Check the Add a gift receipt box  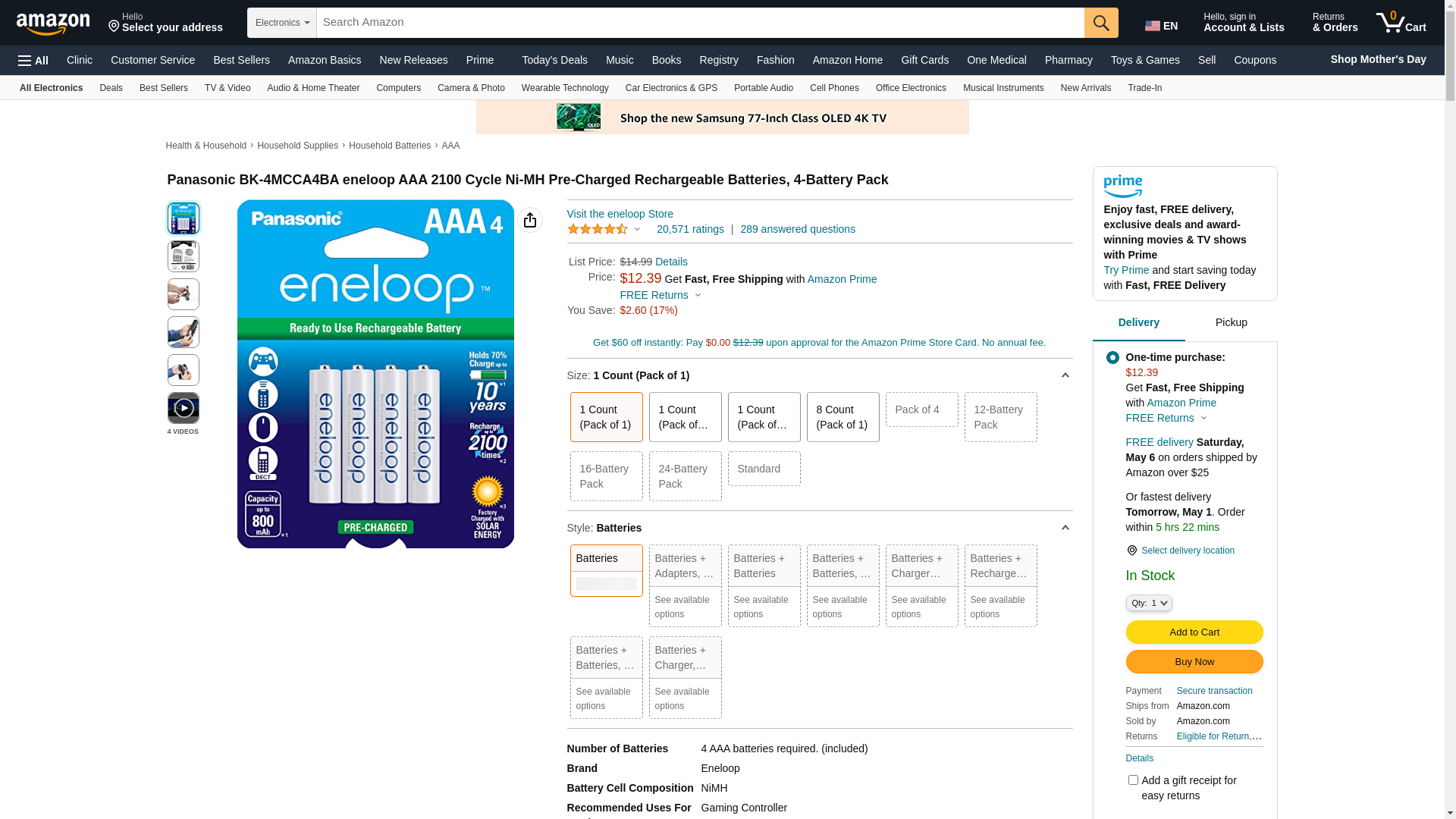coord(1133,780)
